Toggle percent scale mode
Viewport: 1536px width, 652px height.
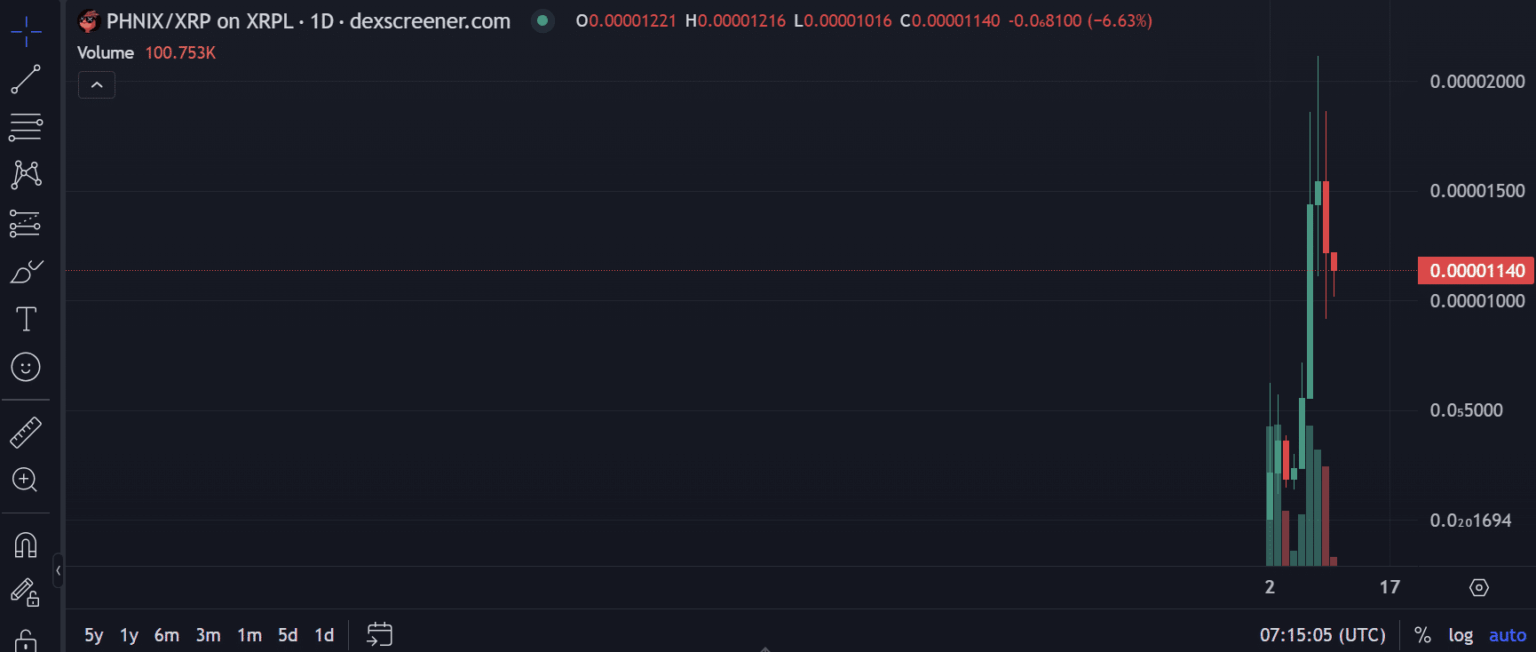click(x=1422, y=635)
